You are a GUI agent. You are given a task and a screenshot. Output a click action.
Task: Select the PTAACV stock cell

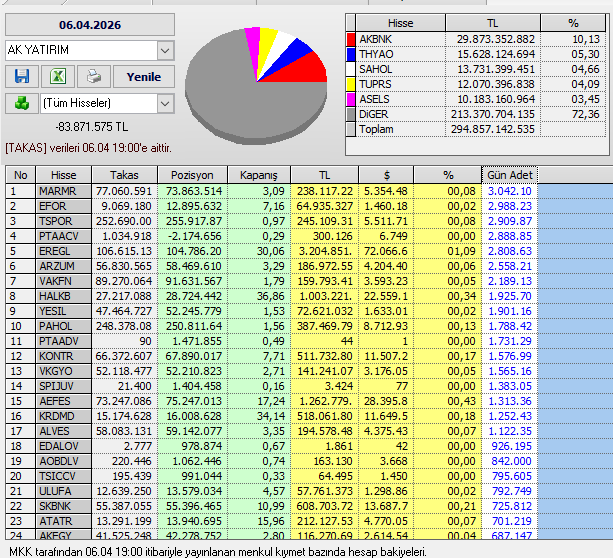[x=64, y=236]
